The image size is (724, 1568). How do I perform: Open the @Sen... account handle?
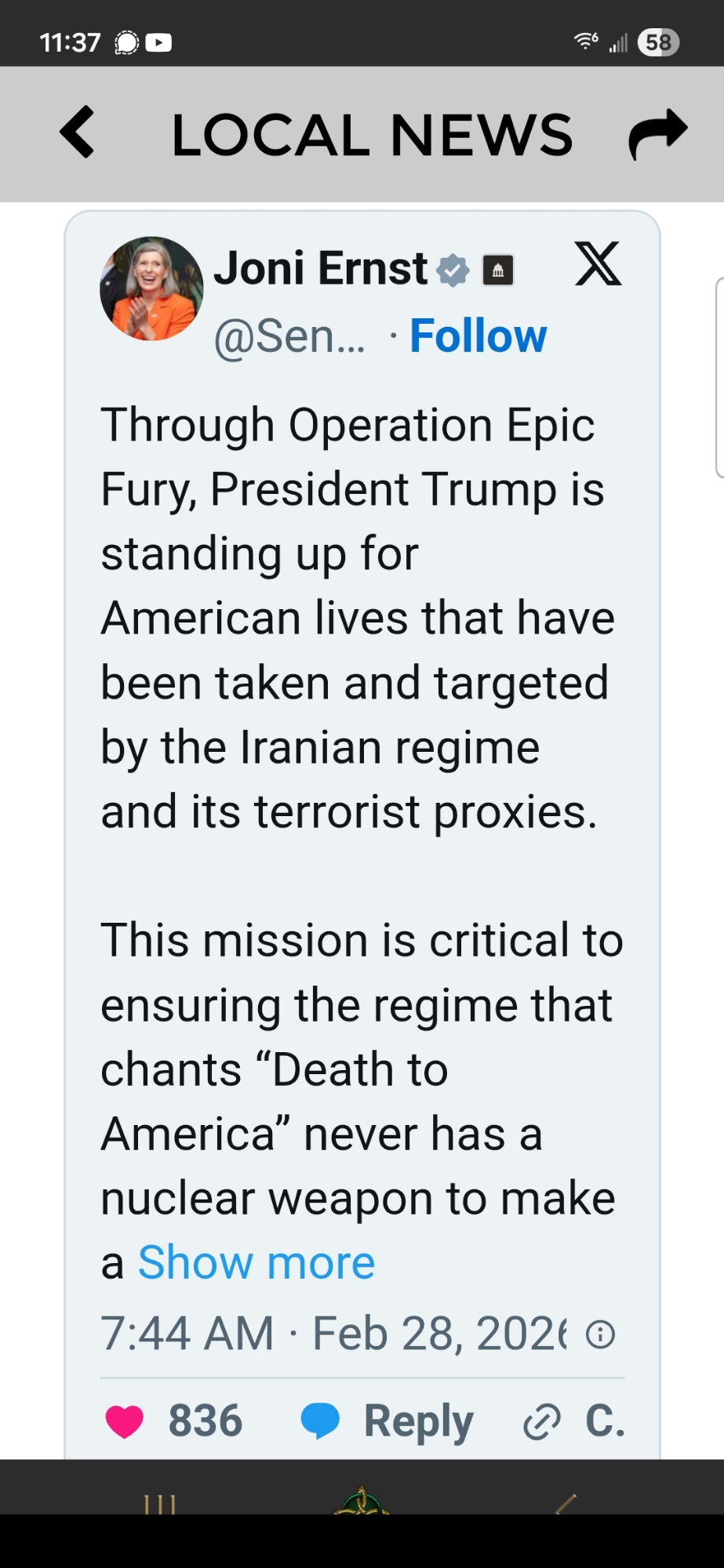click(289, 336)
